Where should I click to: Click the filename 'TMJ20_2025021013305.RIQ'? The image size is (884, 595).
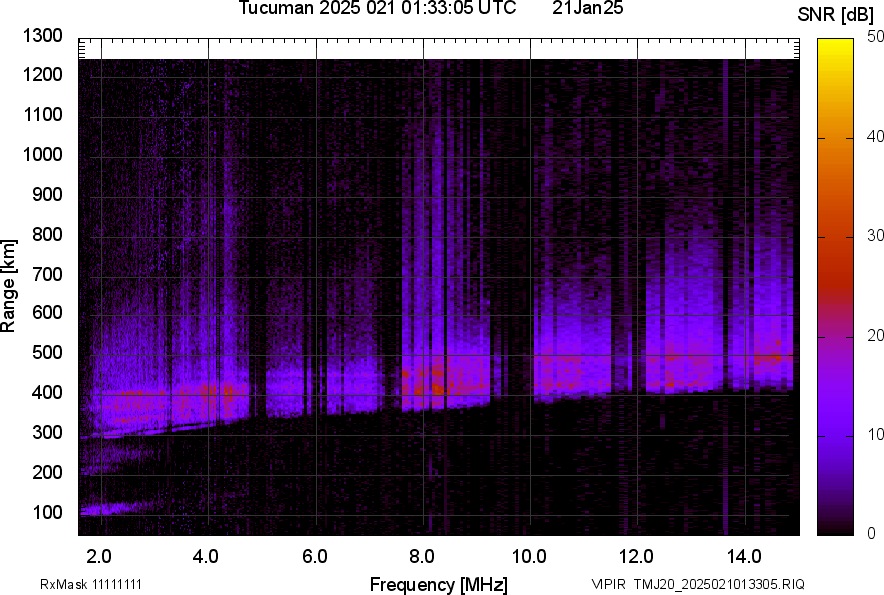tap(719, 584)
